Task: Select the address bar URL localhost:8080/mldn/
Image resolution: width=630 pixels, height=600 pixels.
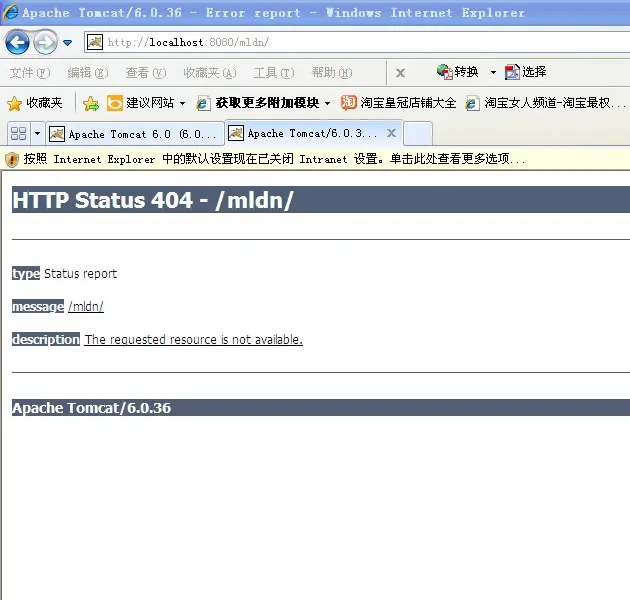Action: point(188,42)
